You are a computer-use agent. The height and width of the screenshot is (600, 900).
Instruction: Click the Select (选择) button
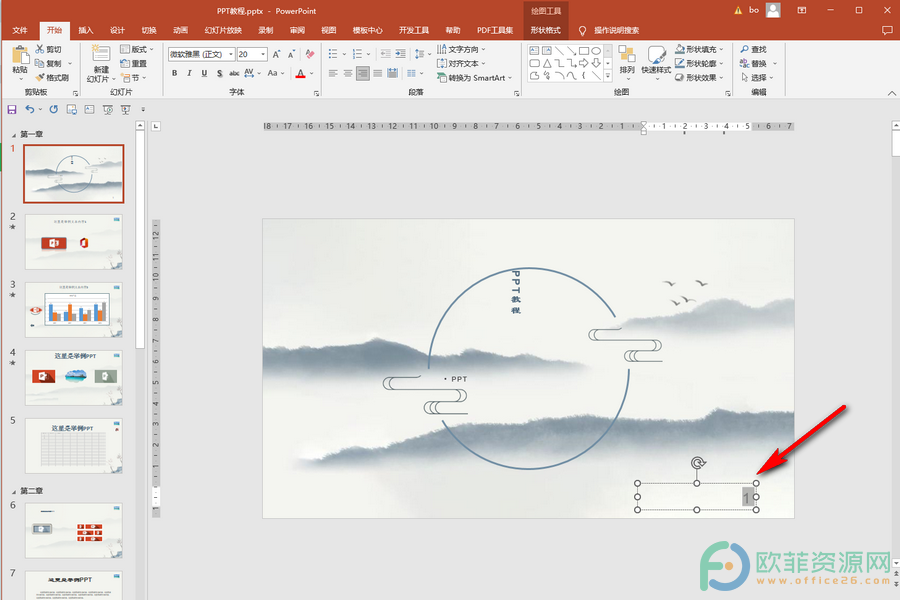tap(757, 78)
